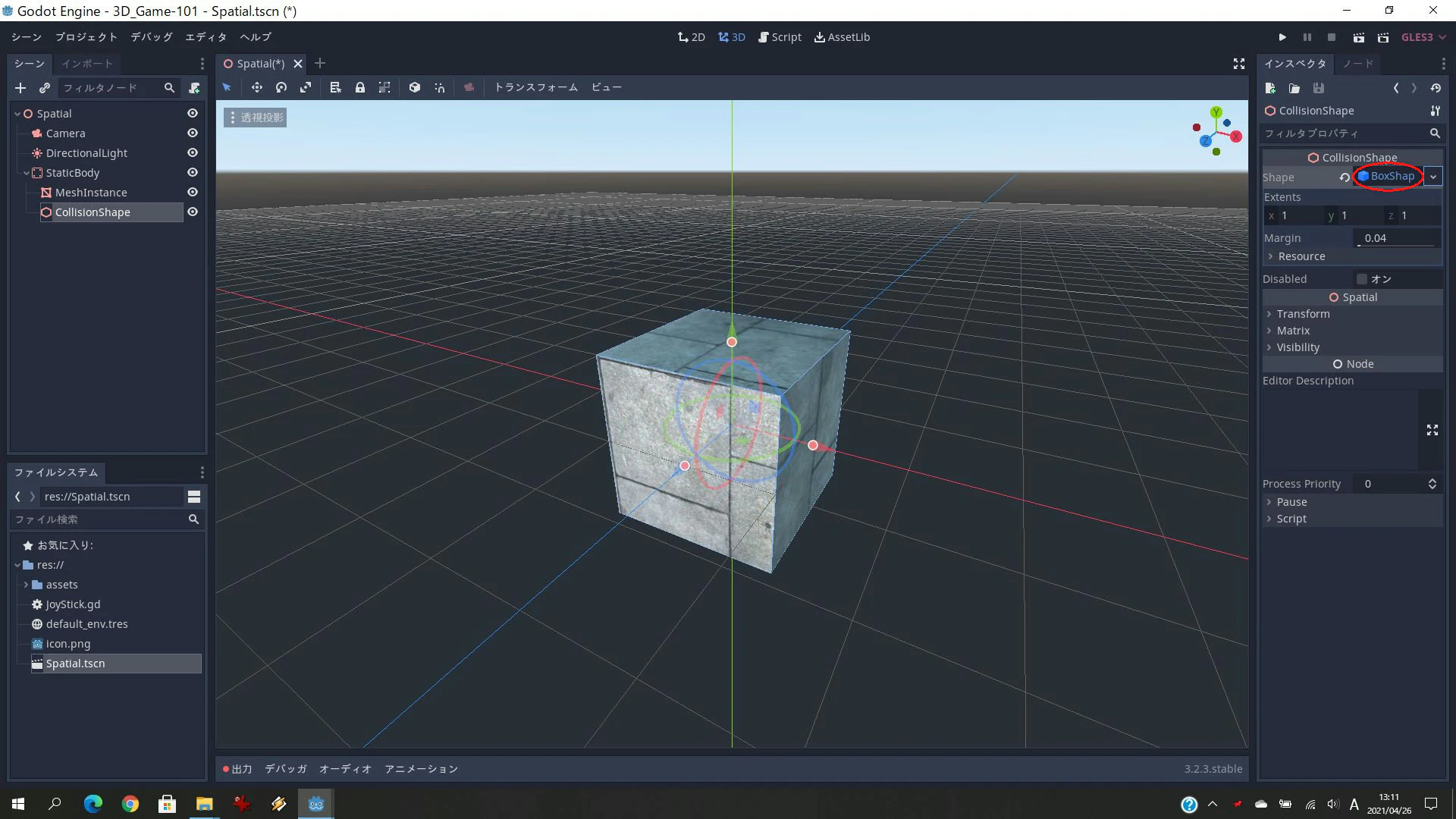Select the Move mode tool in toolbar
Image resolution: width=1456 pixels, height=819 pixels.
(x=257, y=87)
